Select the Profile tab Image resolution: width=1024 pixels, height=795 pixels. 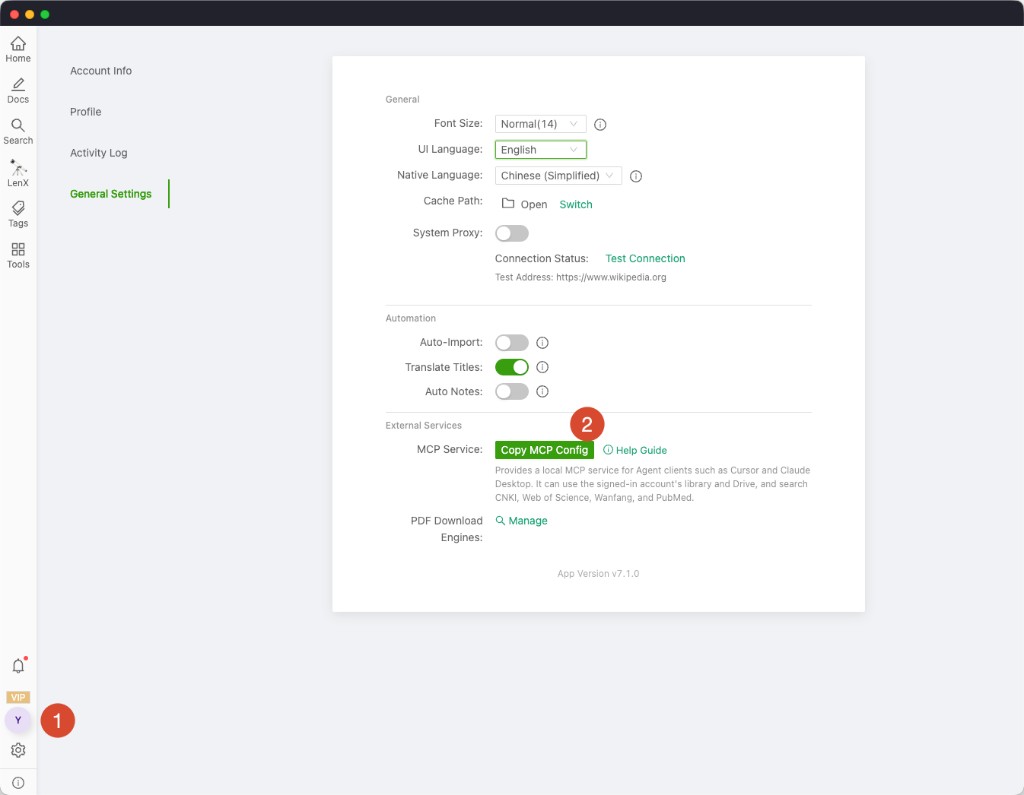point(86,112)
